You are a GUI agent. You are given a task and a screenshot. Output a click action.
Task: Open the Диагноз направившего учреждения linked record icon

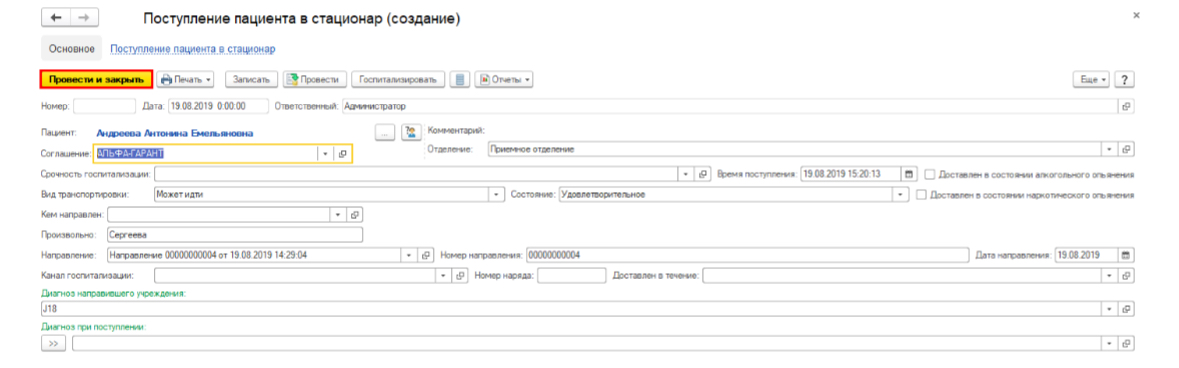(x=1126, y=309)
